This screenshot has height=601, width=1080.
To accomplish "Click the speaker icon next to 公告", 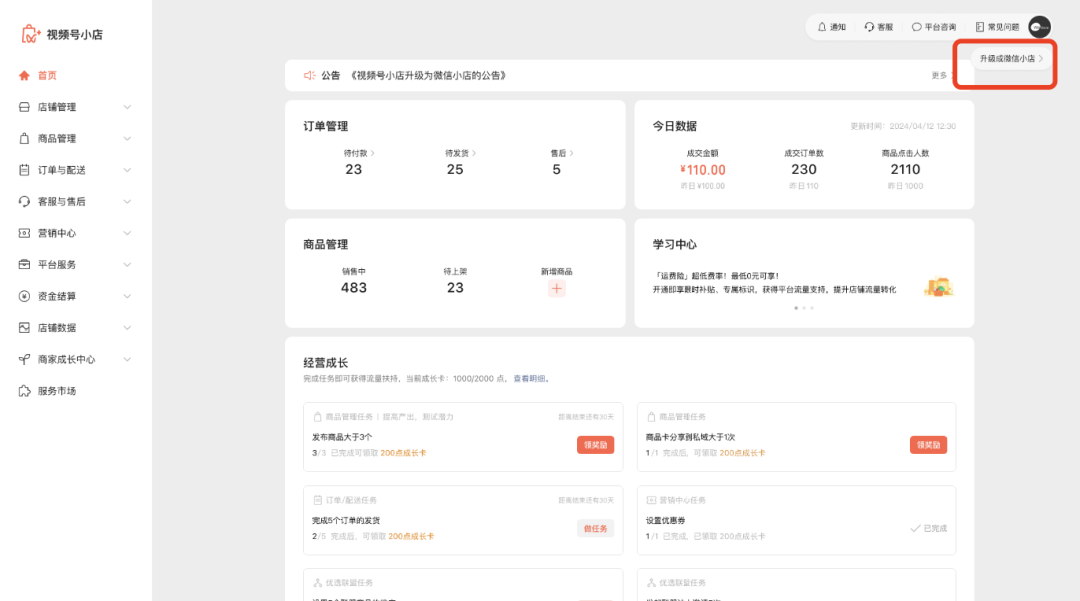I will tap(308, 74).
